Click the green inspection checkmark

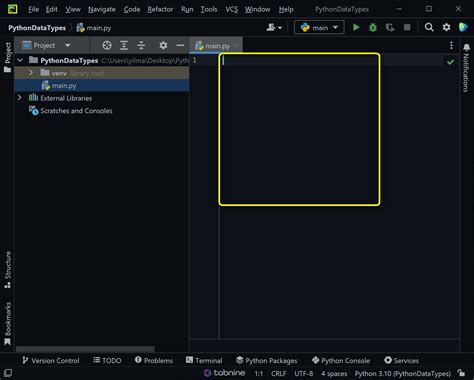(450, 62)
